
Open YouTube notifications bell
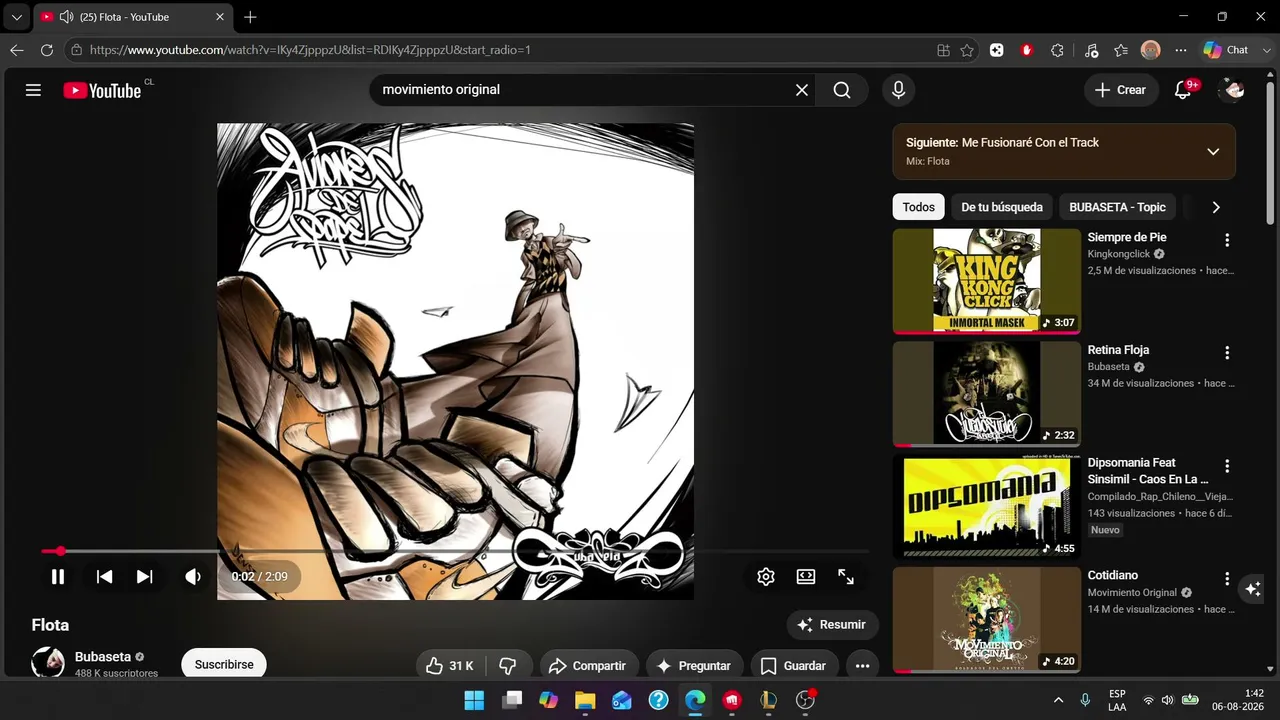coord(1183,90)
